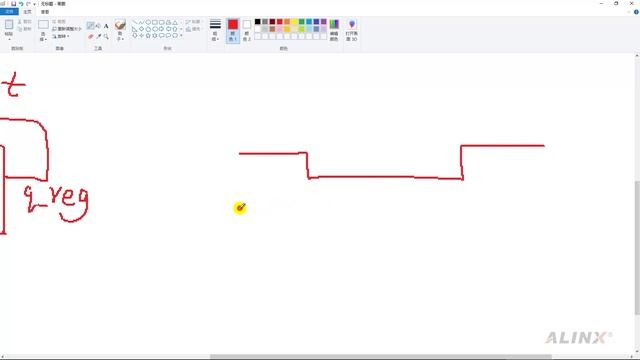Choose the Curve shape
This screenshot has height=360, width=640.
141,22
